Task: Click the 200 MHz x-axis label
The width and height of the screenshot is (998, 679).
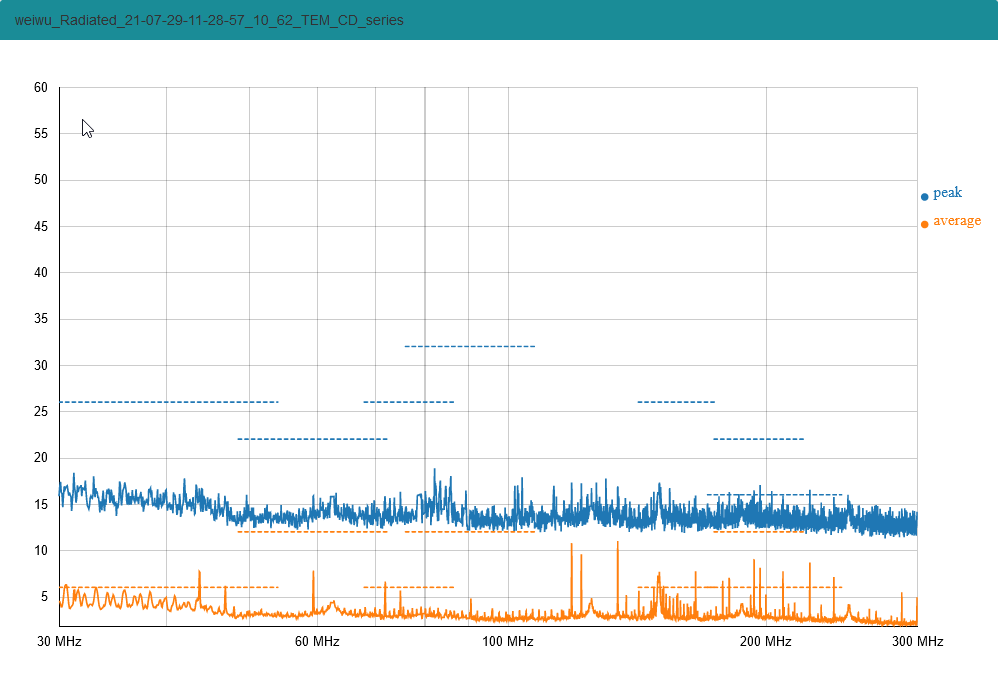Action: (766, 641)
